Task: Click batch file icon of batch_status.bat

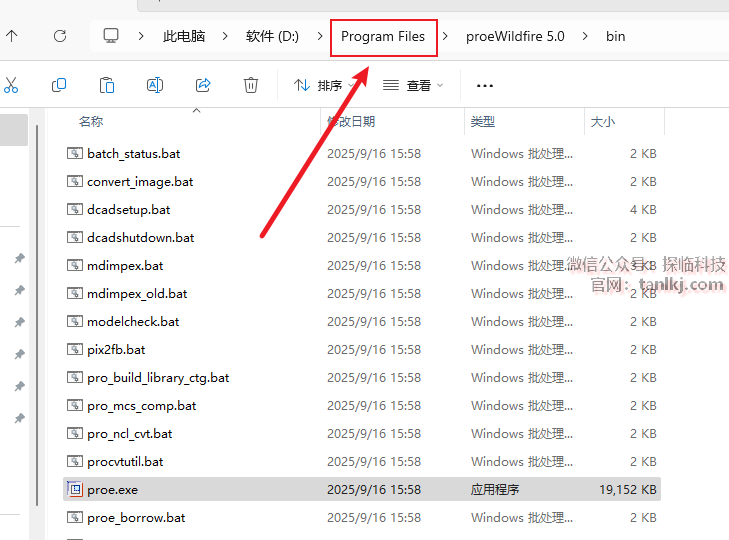Action: (75, 153)
